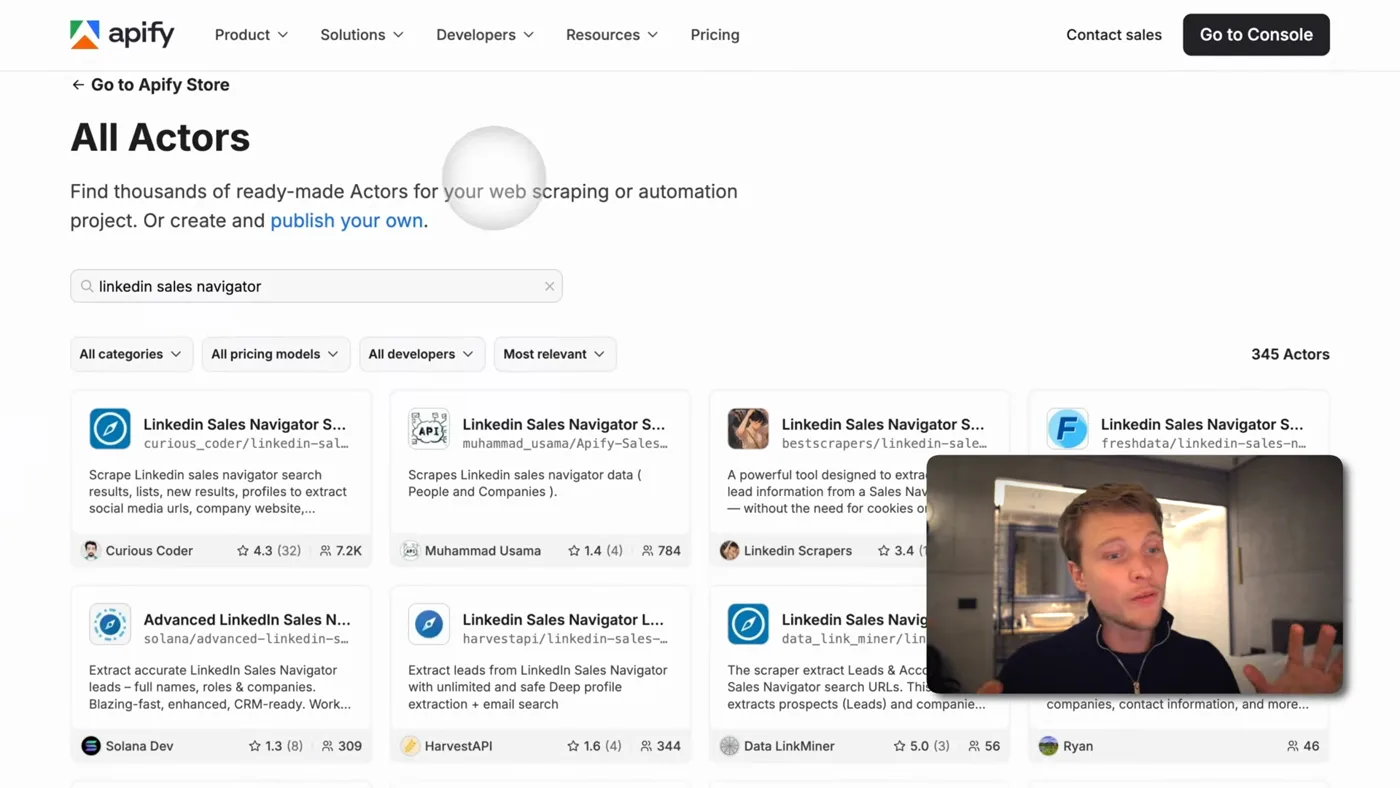Click the HarvestAPI author name

458,746
